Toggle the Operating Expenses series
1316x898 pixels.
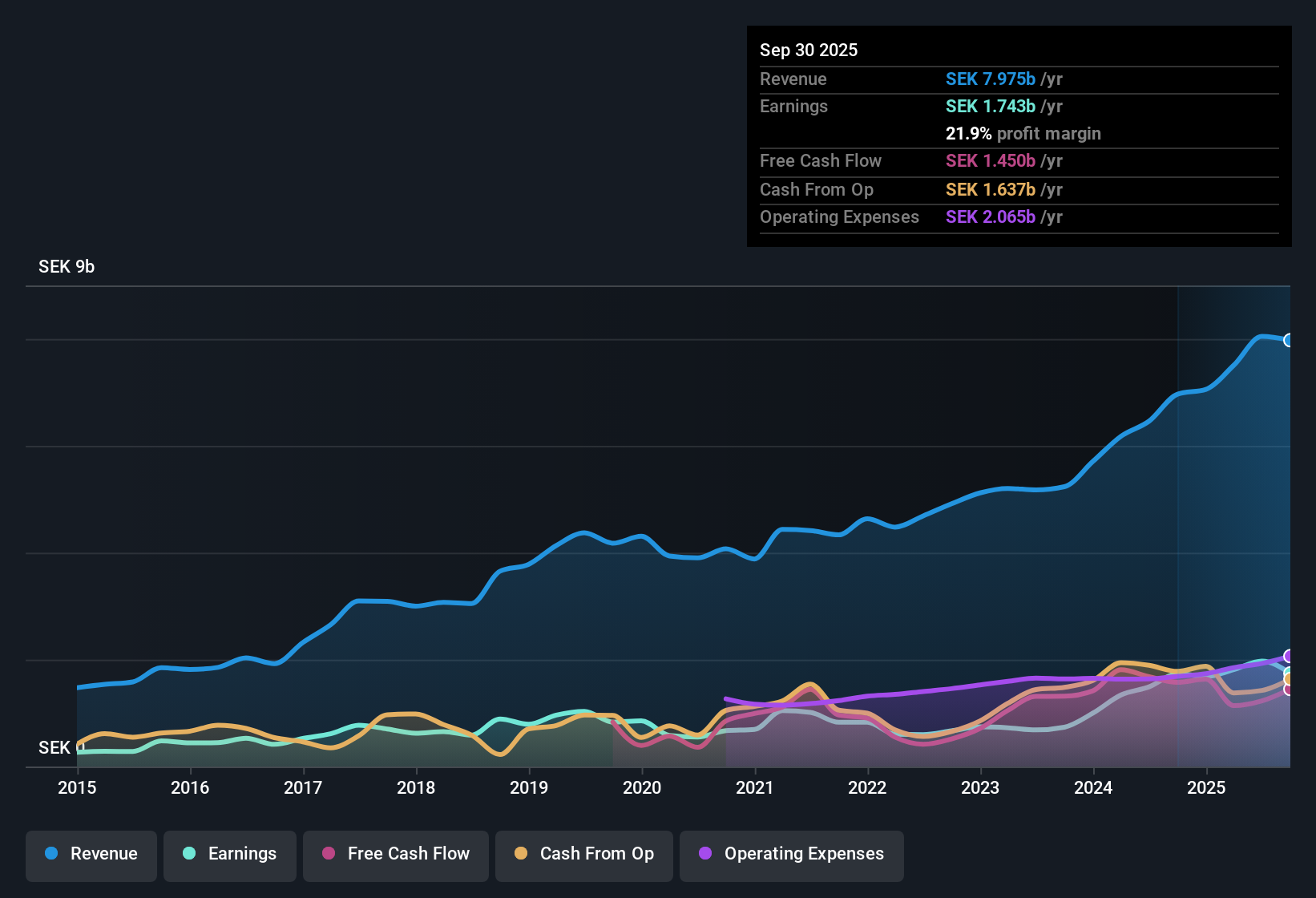(791, 854)
